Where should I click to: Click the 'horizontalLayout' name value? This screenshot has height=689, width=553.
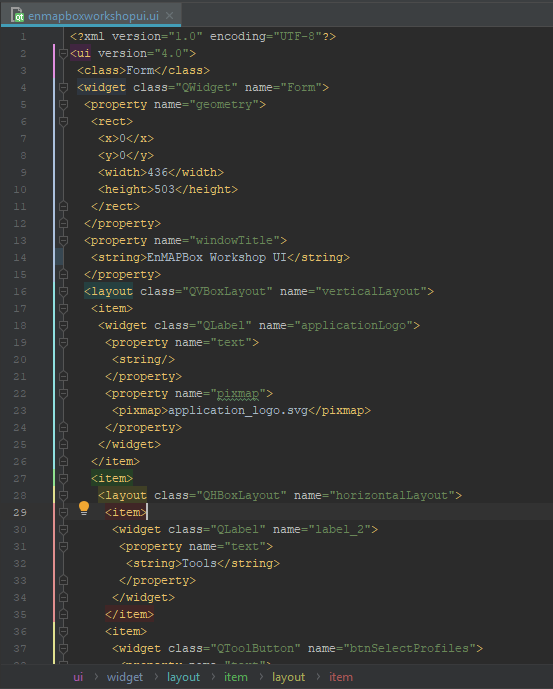click(x=392, y=496)
